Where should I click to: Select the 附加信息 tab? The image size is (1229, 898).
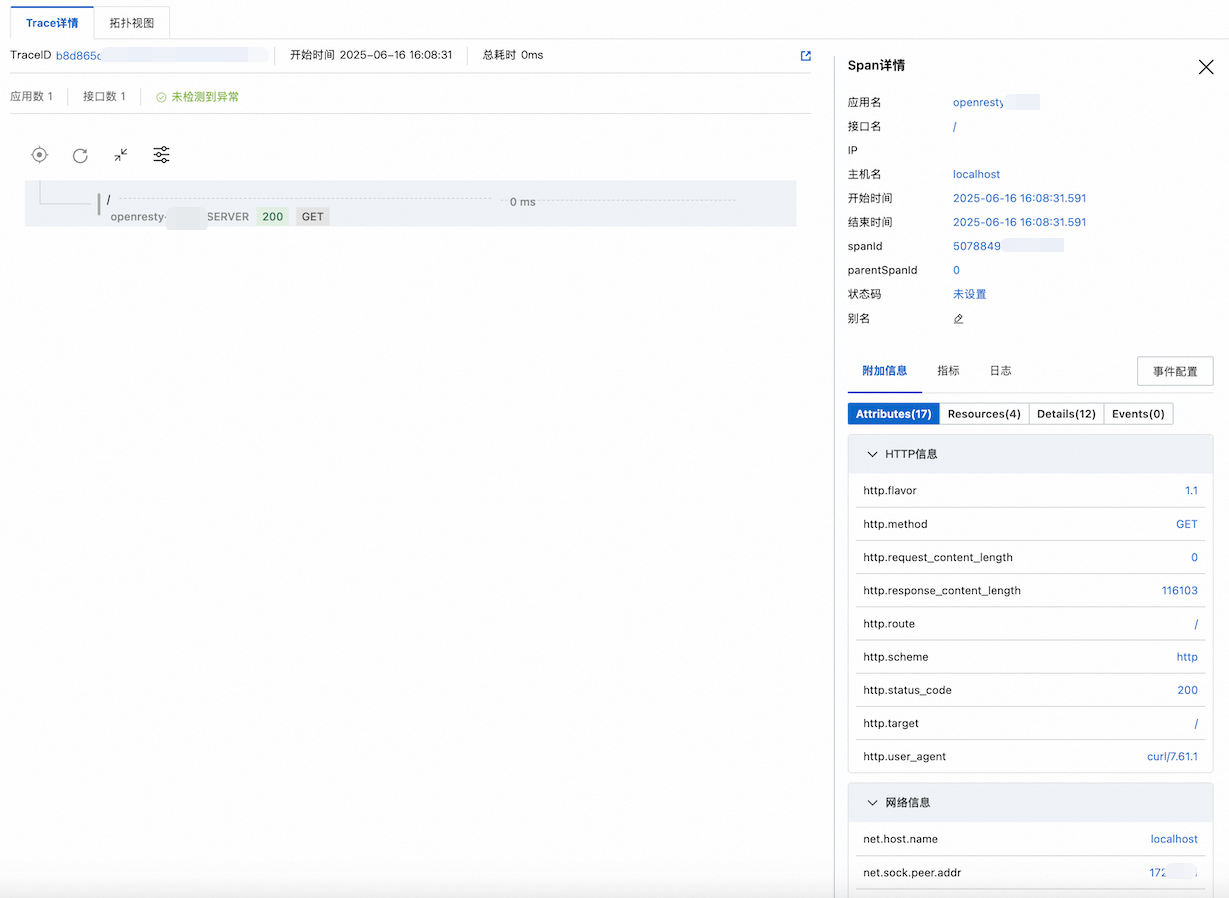click(x=885, y=371)
